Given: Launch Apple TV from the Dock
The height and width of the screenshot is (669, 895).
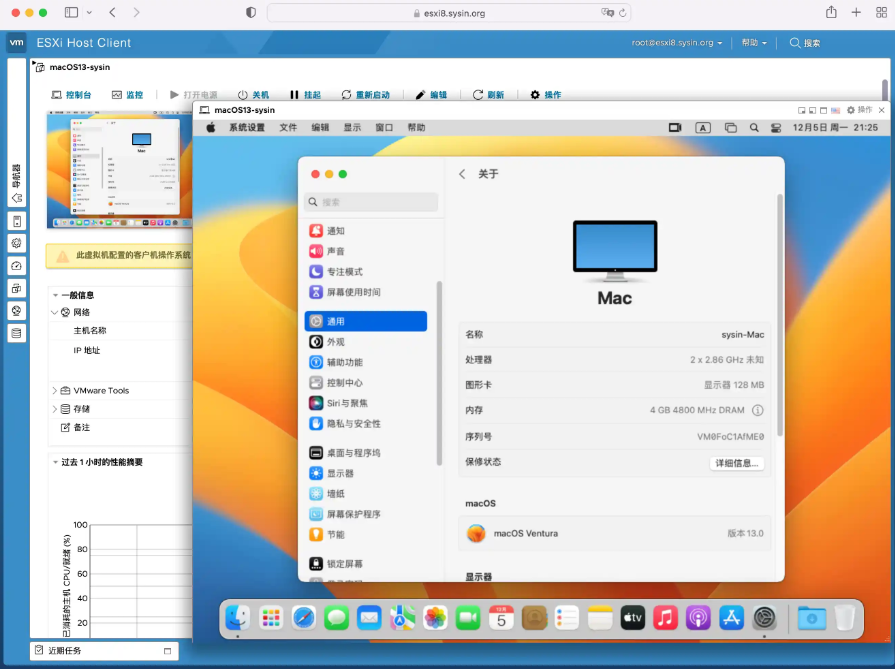Looking at the screenshot, I should [x=632, y=618].
